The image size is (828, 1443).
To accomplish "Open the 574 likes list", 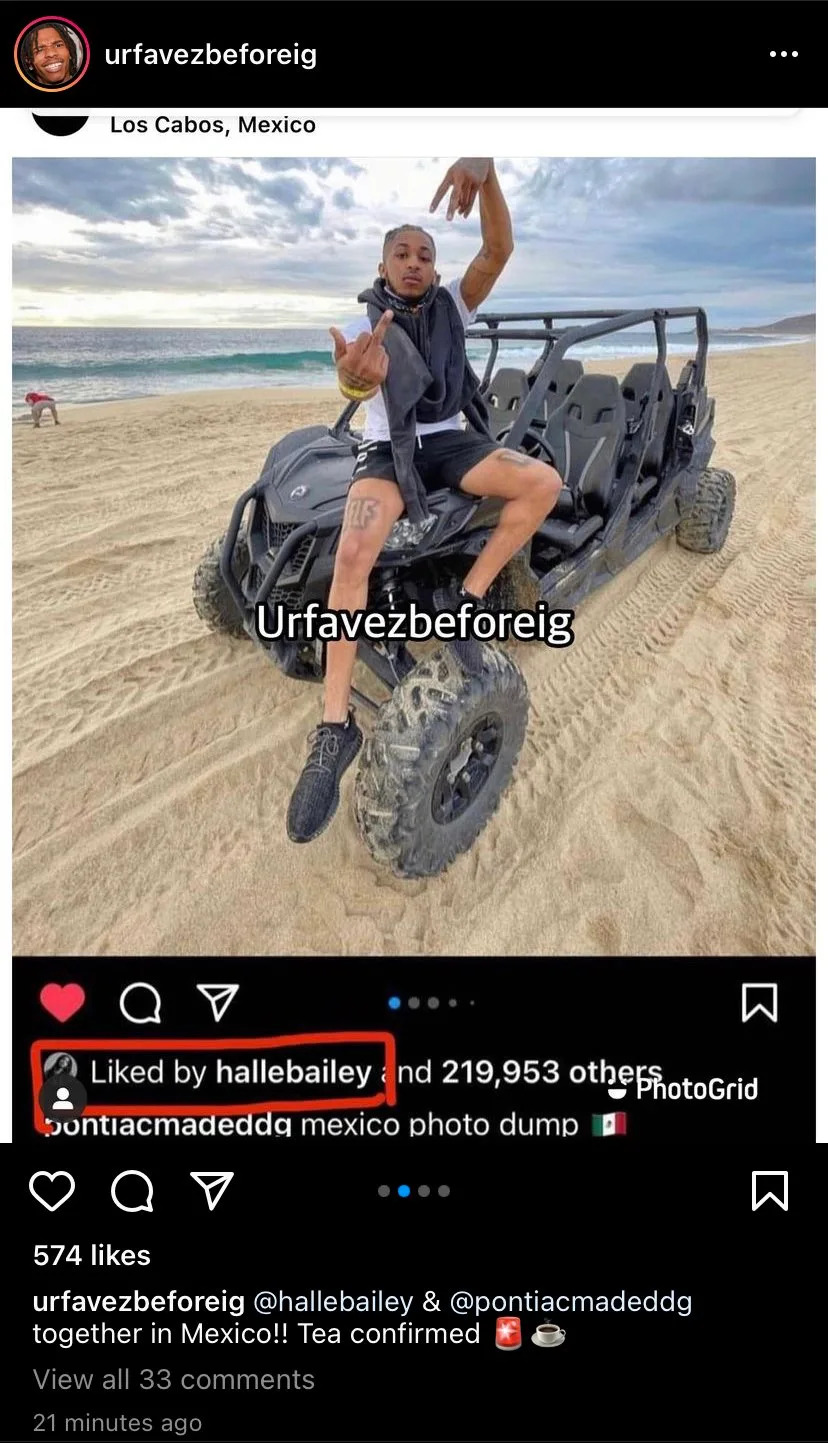I will coord(92,1255).
